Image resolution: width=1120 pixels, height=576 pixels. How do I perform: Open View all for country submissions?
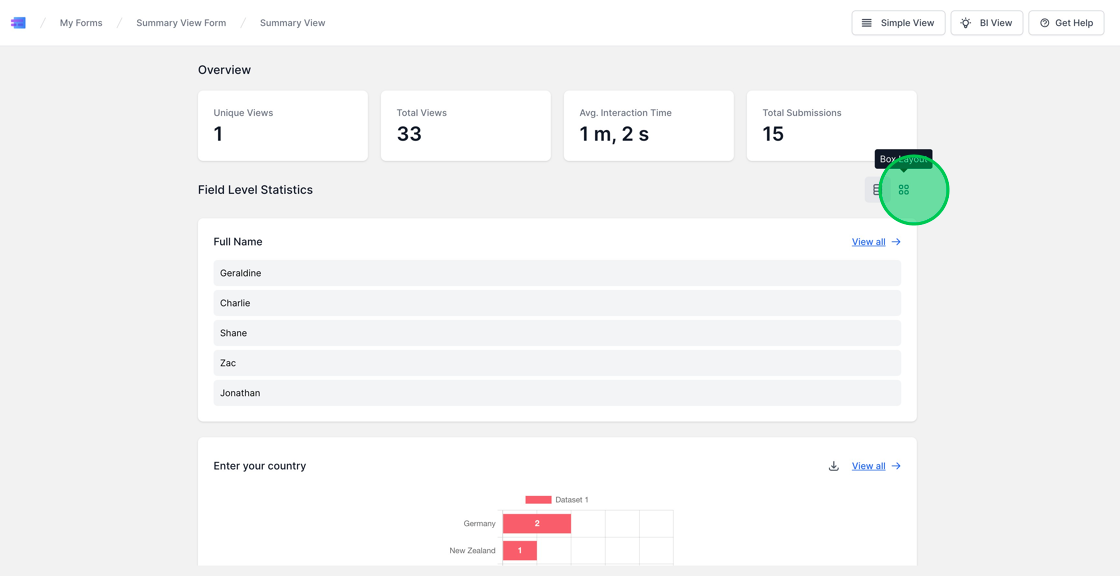(868, 465)
